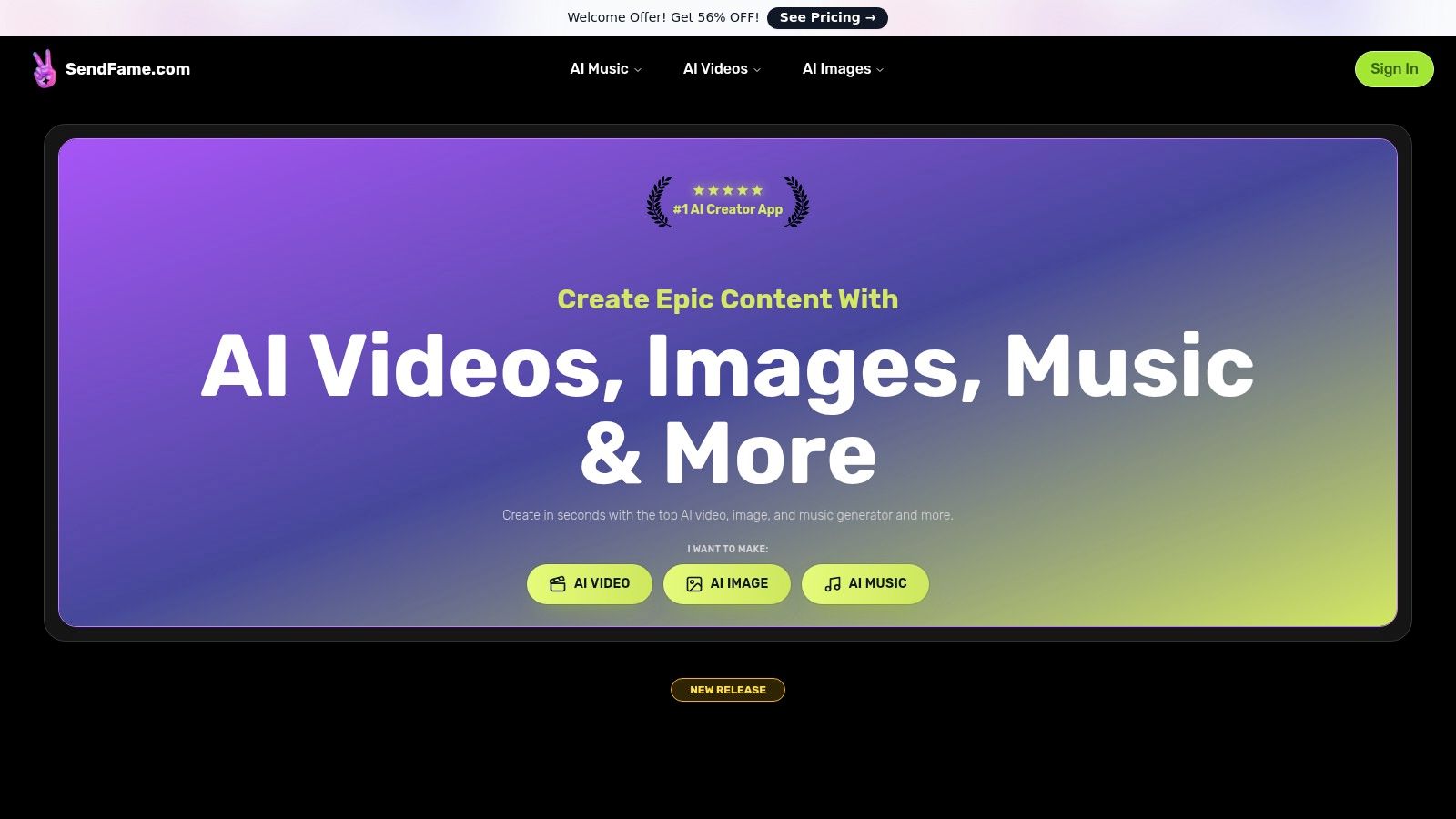The image size is (1456, 819).
Task: Open the See Pricing offer
Action: click(827, 17)
